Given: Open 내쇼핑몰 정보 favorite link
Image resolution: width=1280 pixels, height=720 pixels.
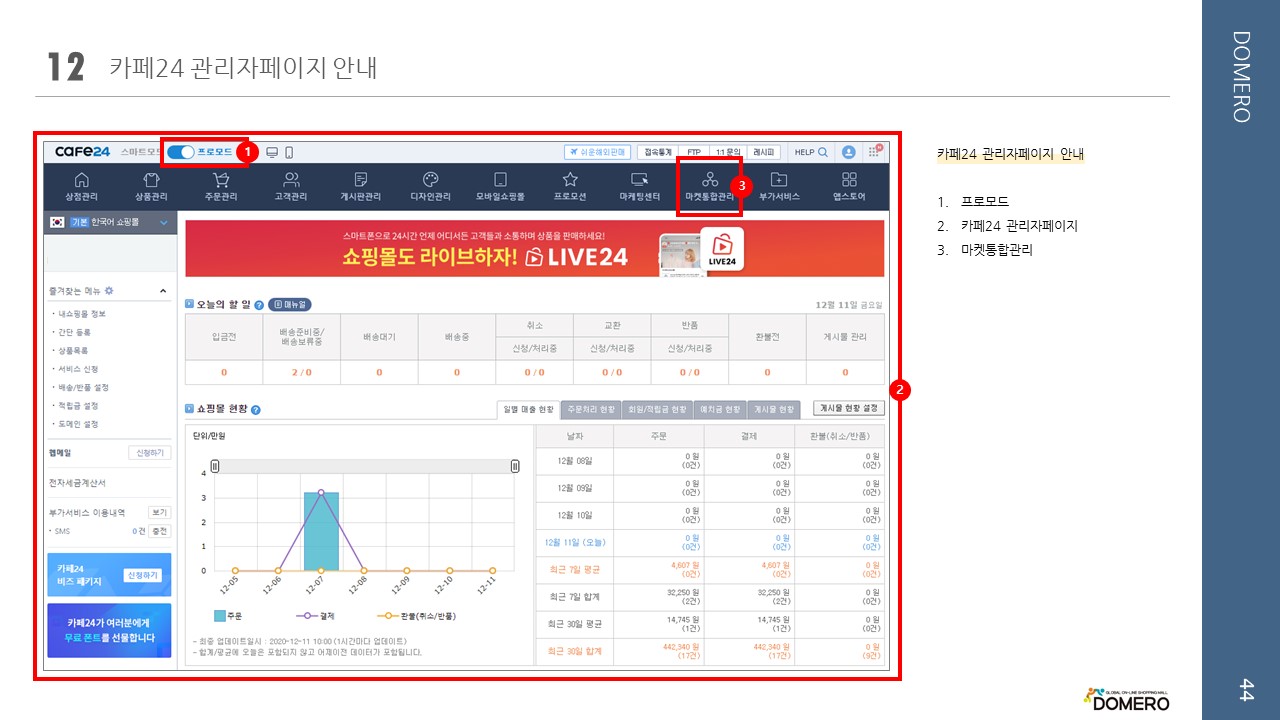Looking at the screenshot, I should [80, 314].
